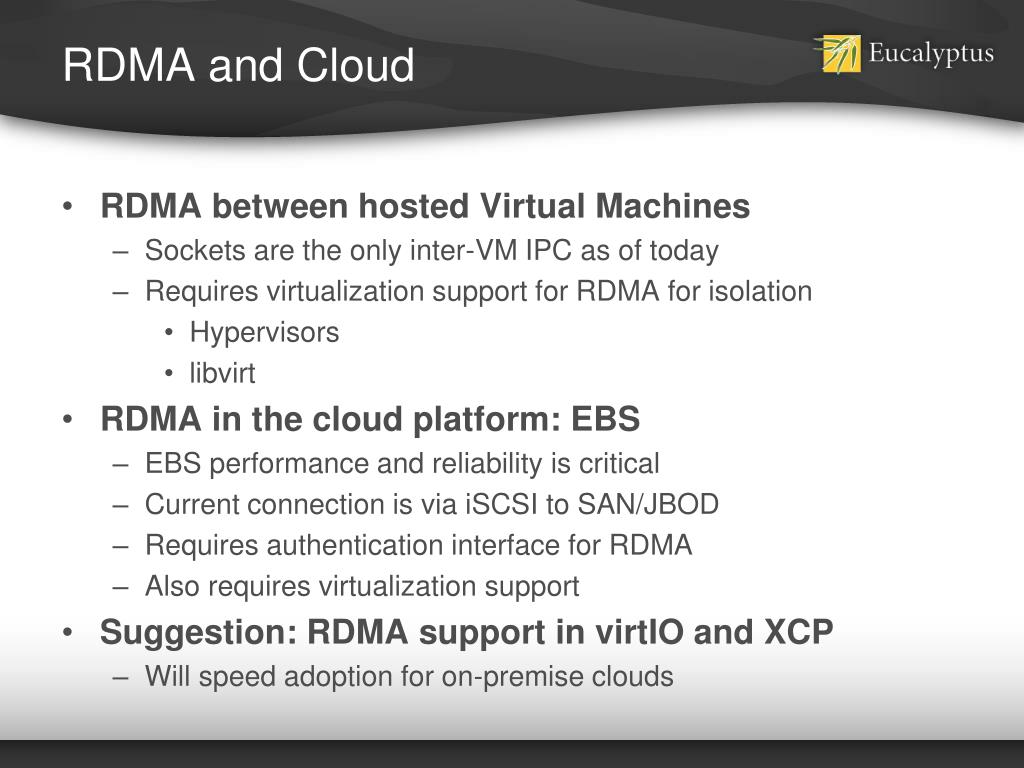Viewport: 1024px width, 768px height.
Task: Click EBS performance and reliability line
Action: tap(402, 464)
